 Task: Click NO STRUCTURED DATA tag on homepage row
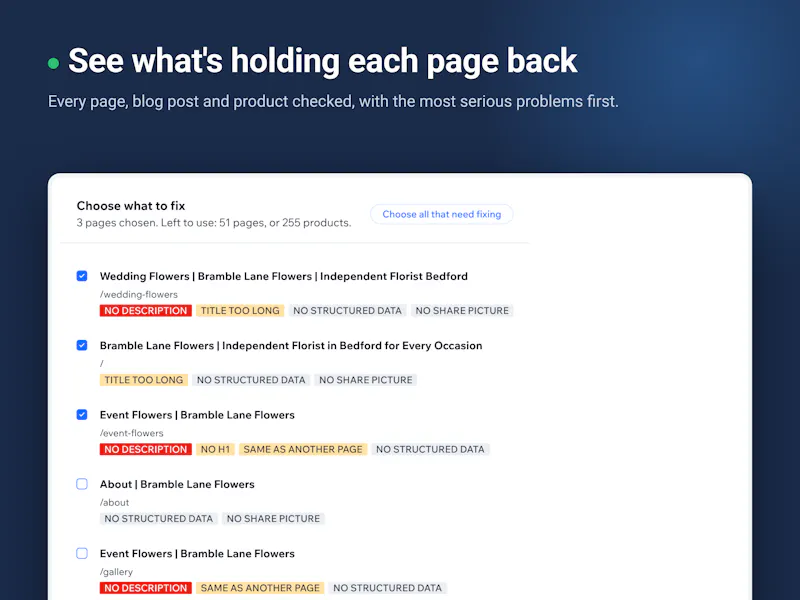(x=251, y=380)
